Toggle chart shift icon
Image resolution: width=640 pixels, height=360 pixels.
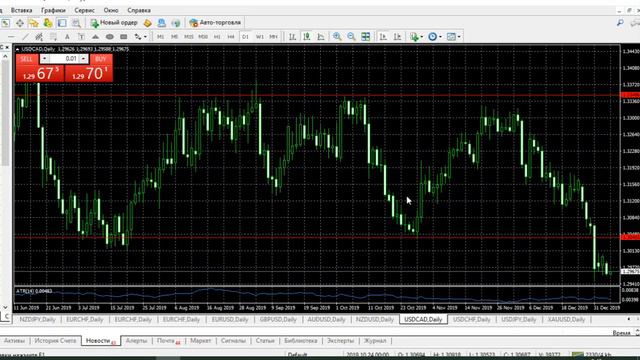click(397, 37)
